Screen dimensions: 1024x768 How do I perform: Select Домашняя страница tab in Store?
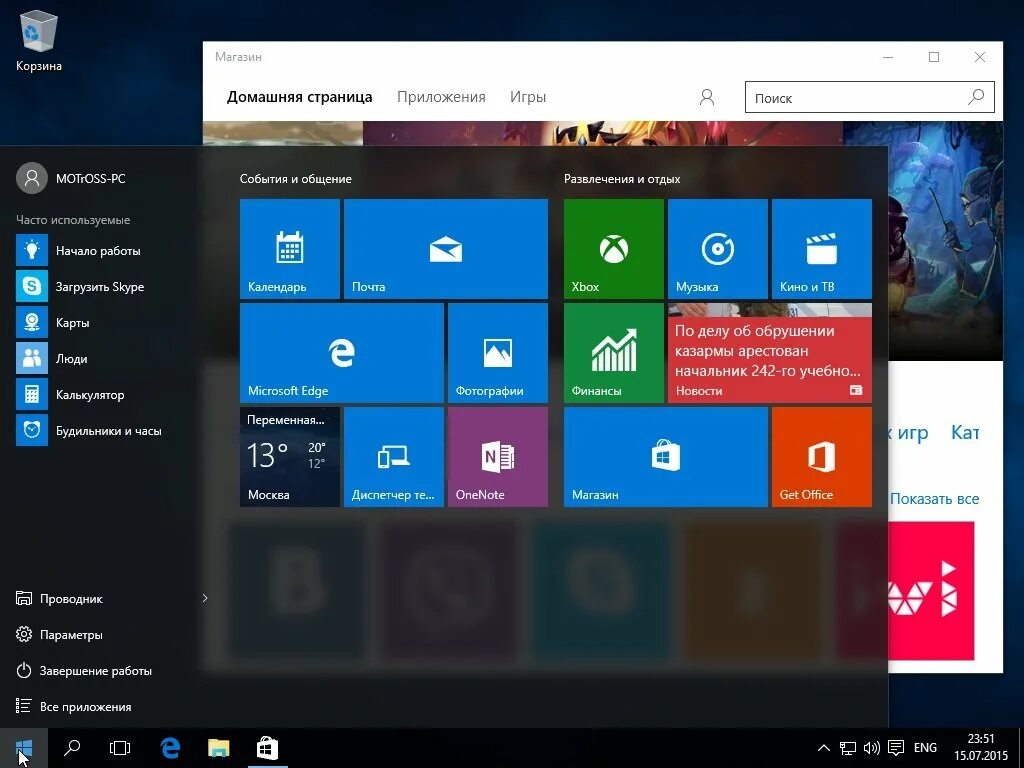point(300,97)
